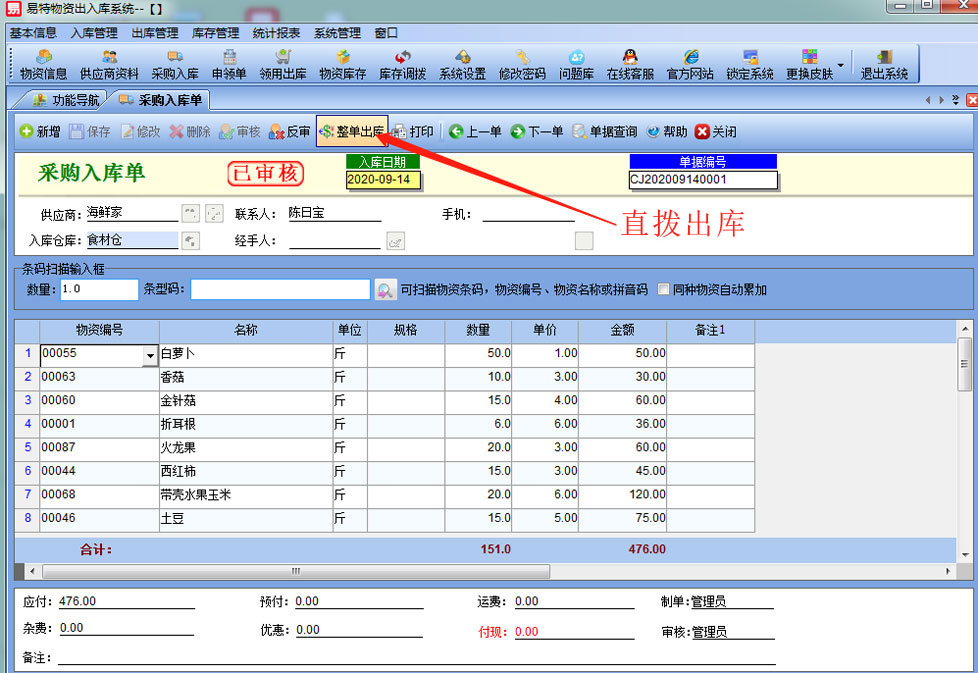Click the horizontal scrollbar under the table

[x=295, y=571]
